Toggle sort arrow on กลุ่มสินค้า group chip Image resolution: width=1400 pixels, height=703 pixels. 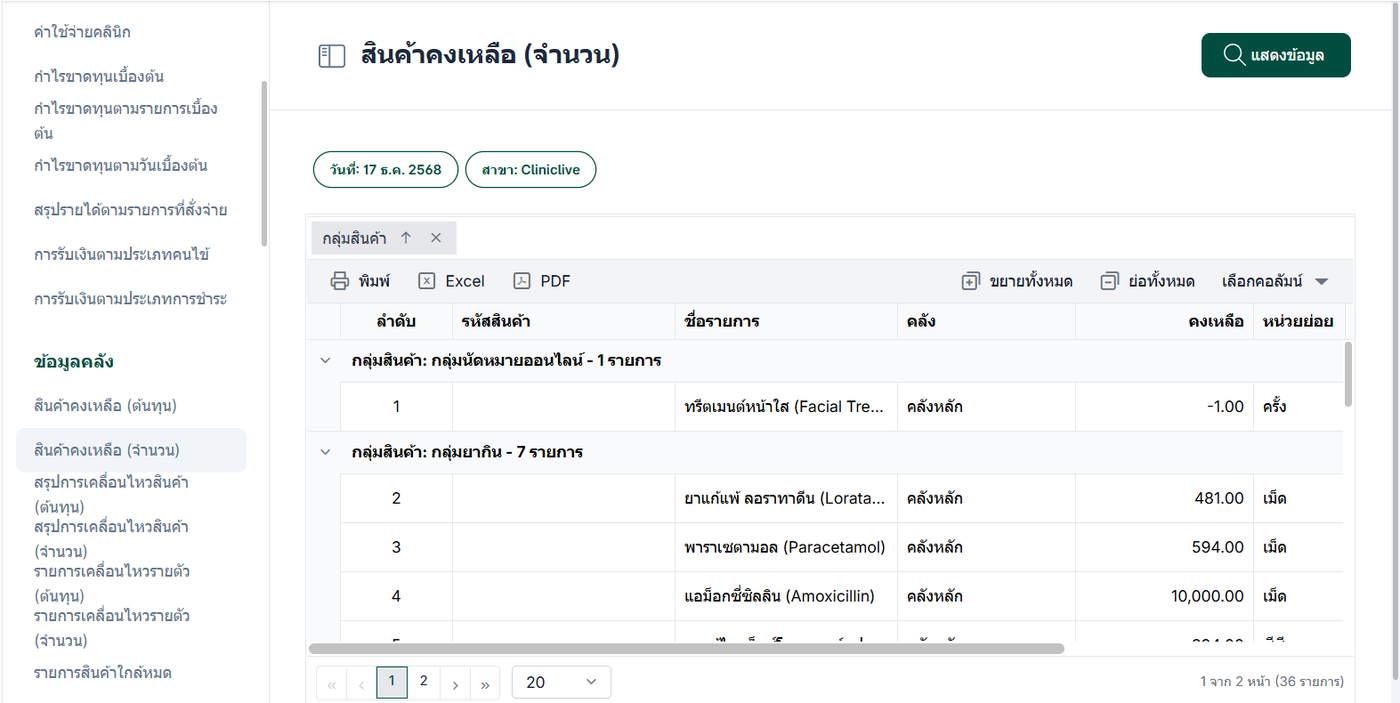[x=406, y=238]
